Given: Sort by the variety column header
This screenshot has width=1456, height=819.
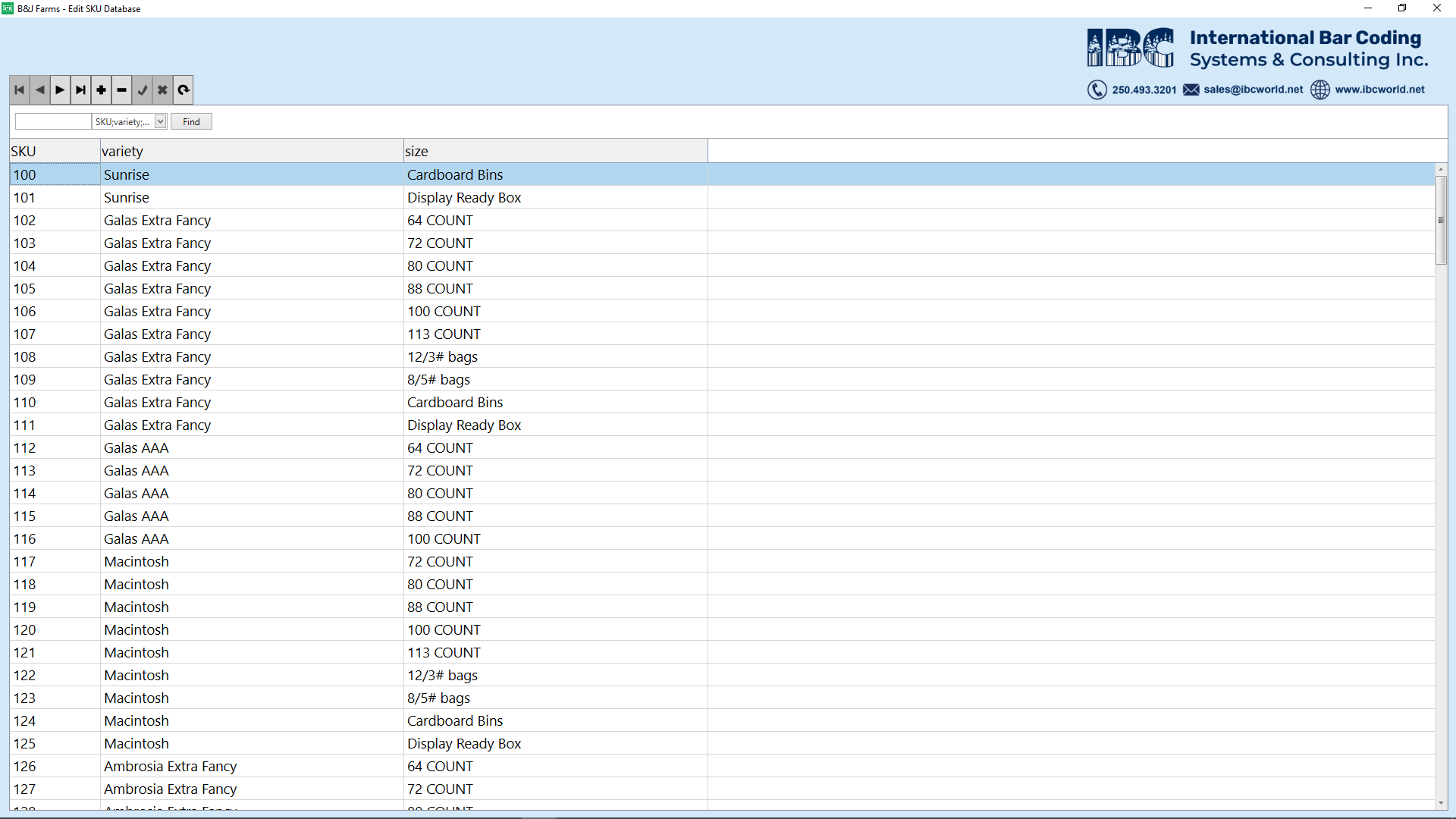Looking at the screenshot, I should pyautogui.click(x=251, y=151).
